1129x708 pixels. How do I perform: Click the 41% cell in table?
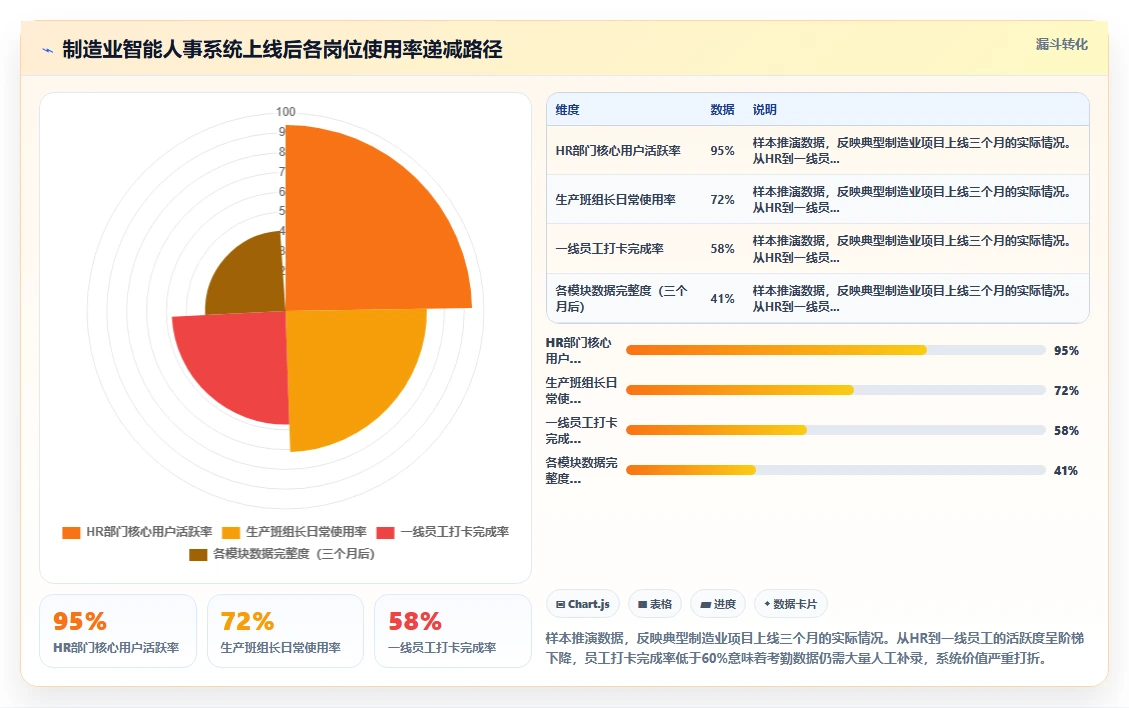[x=722, y=298]
